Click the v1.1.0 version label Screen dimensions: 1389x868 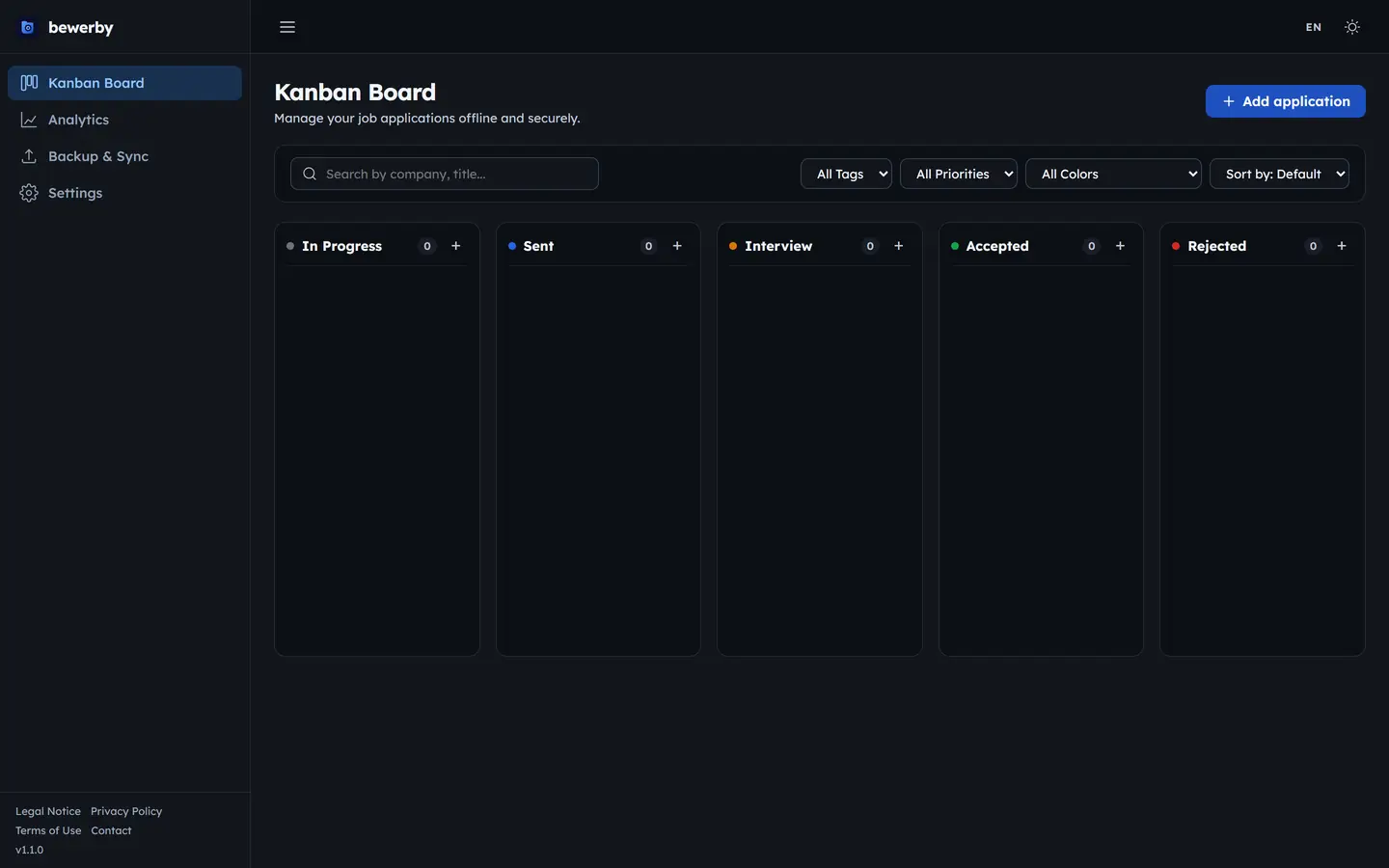pyautogui.click(x=30, y=850)
